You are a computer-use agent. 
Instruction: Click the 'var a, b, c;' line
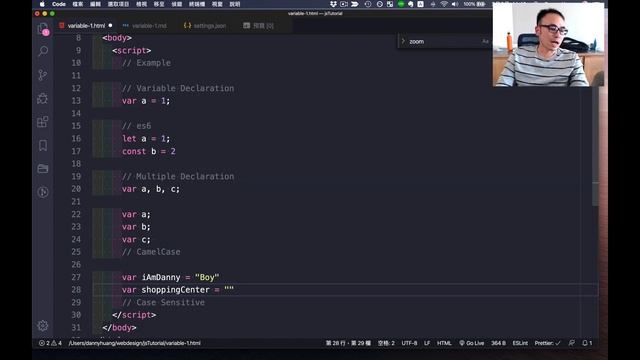151,189
